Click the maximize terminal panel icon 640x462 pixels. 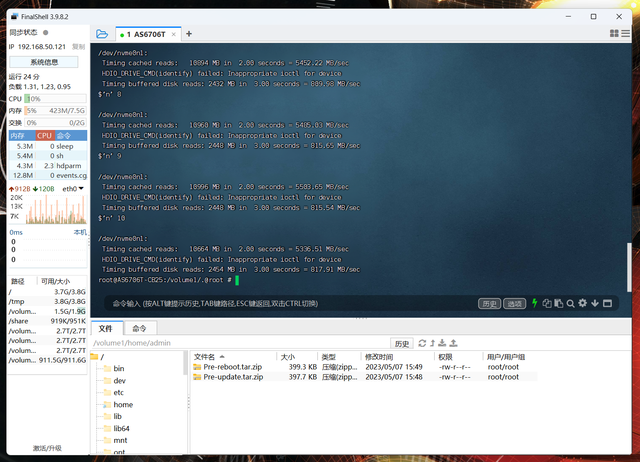click(606, 303)
